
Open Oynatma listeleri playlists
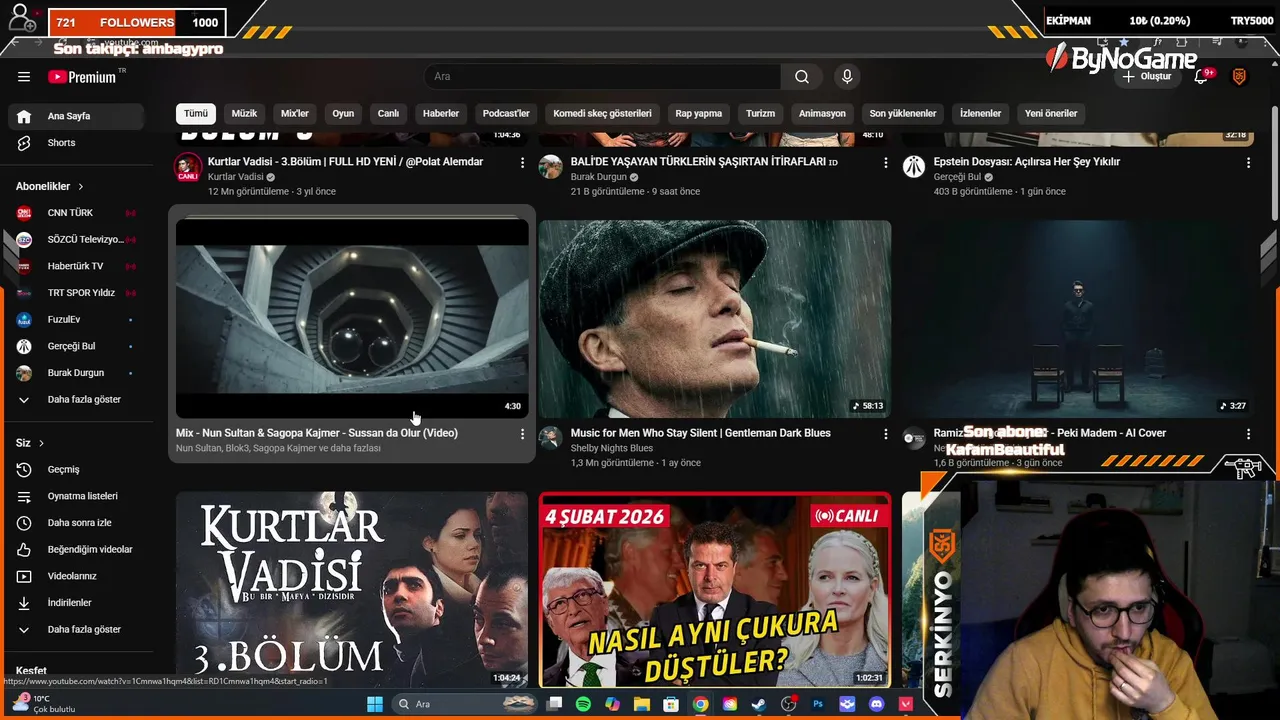(x=76, y=496)
